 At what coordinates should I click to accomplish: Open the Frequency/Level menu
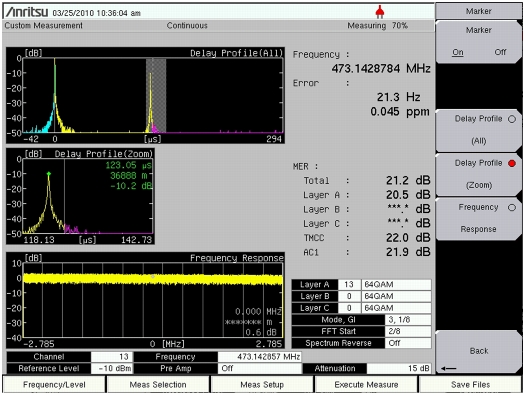tap(54, 385)
